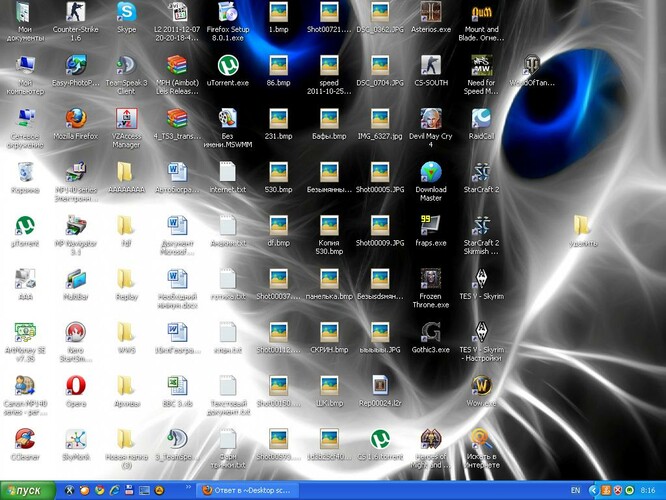The height and width of the screenshot is (500, 666).
Task: Launch Internet Explorer from quick launch
Action: (115, 491)
